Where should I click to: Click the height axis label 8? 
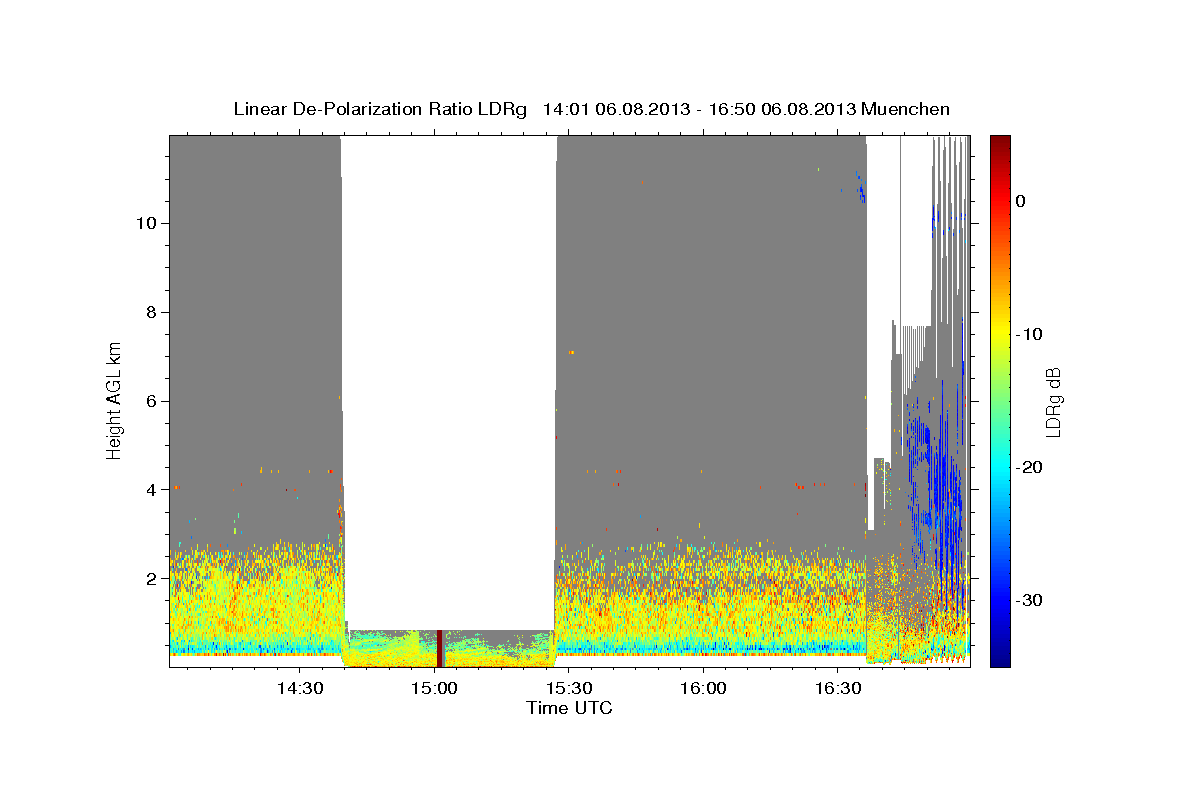click(x=149, y=312)
